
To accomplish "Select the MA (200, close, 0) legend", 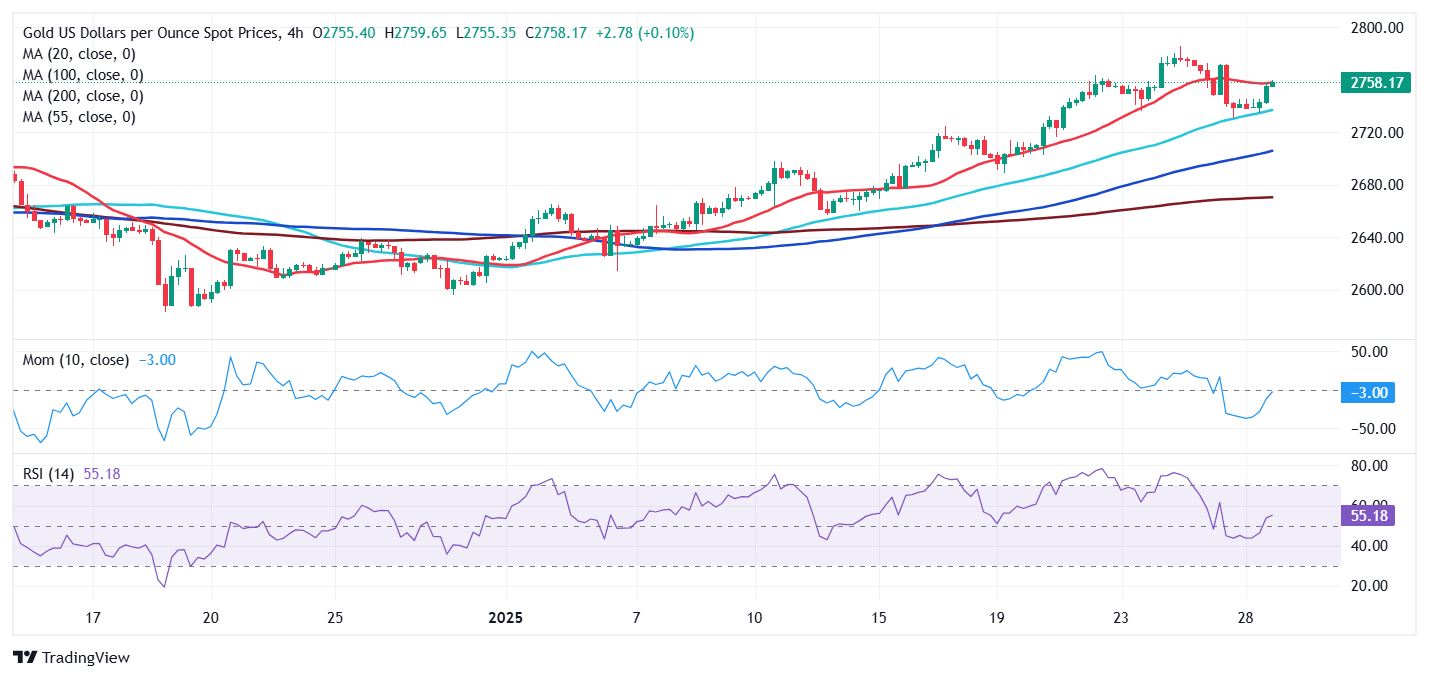I will point(83,96).
